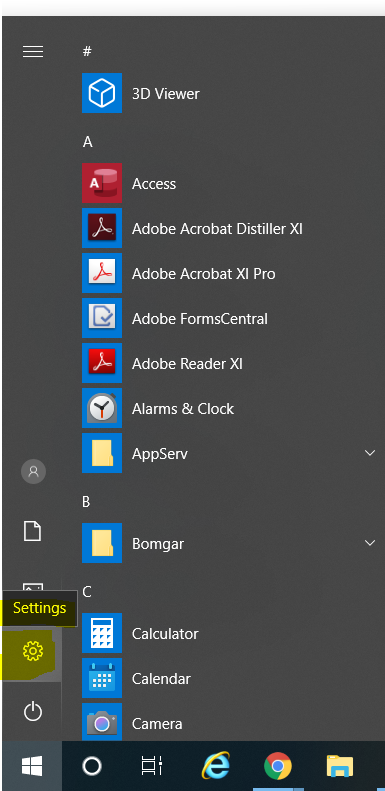The width and height of the screenshot is (385, 791).
Task: Expand the AppServ folder chevron
Action: 370,453
